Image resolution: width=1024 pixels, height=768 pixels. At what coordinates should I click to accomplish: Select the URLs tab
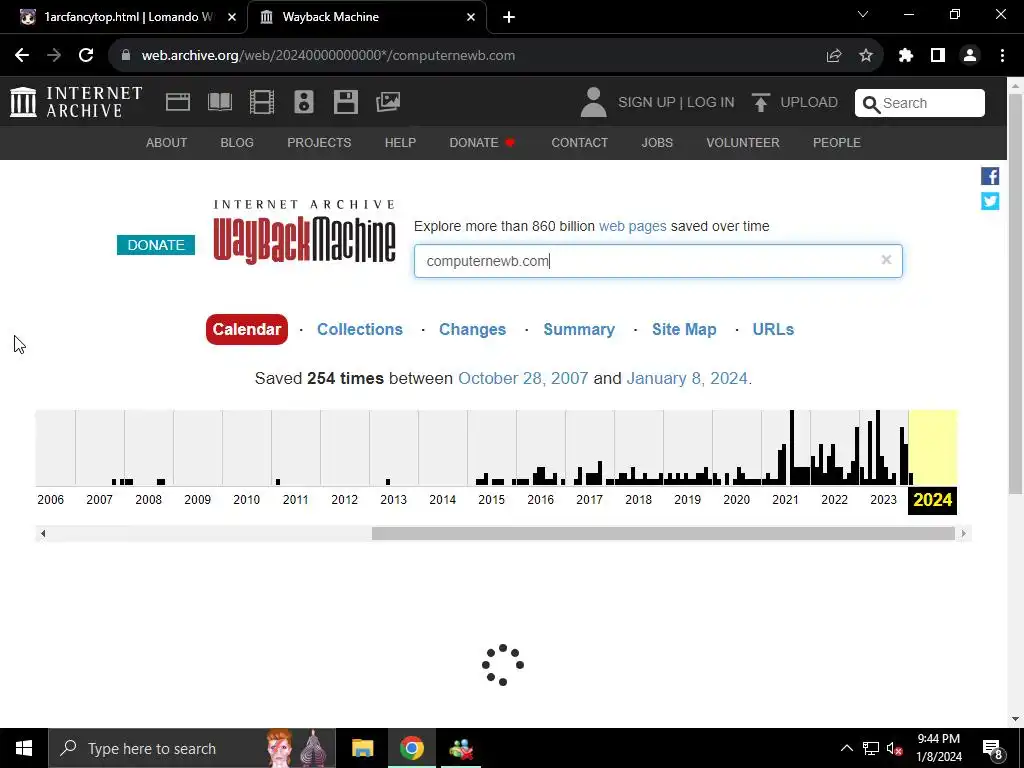pyautogui.click(x=773, y=329)
